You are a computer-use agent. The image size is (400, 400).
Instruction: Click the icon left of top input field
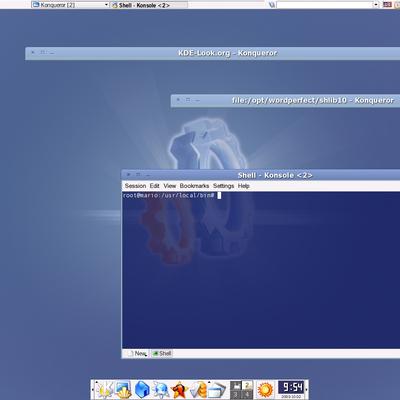[272, 5]
